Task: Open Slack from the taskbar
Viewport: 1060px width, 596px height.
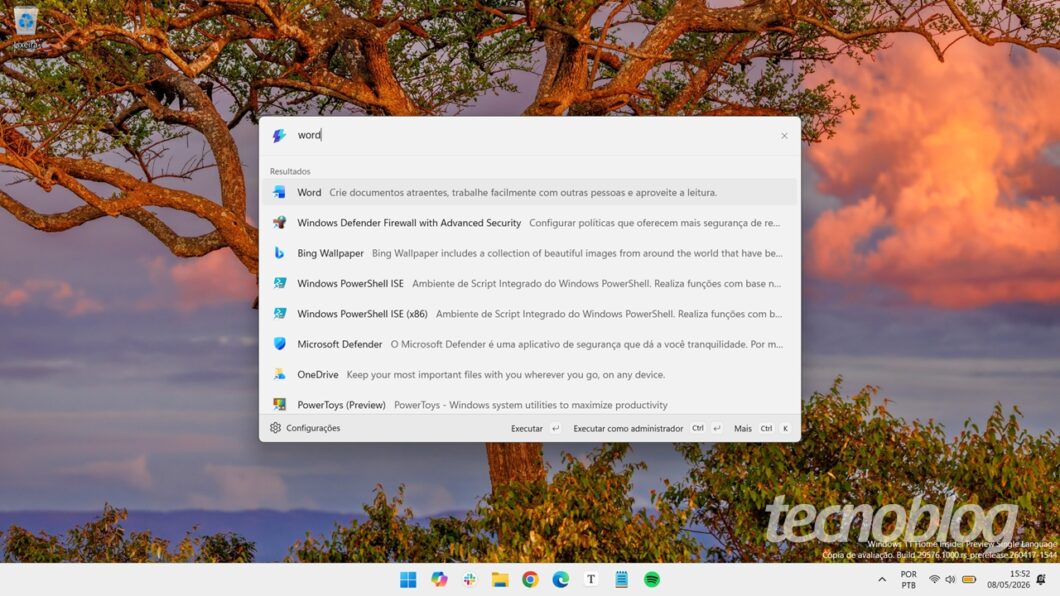Action: [x=469, y=580]
